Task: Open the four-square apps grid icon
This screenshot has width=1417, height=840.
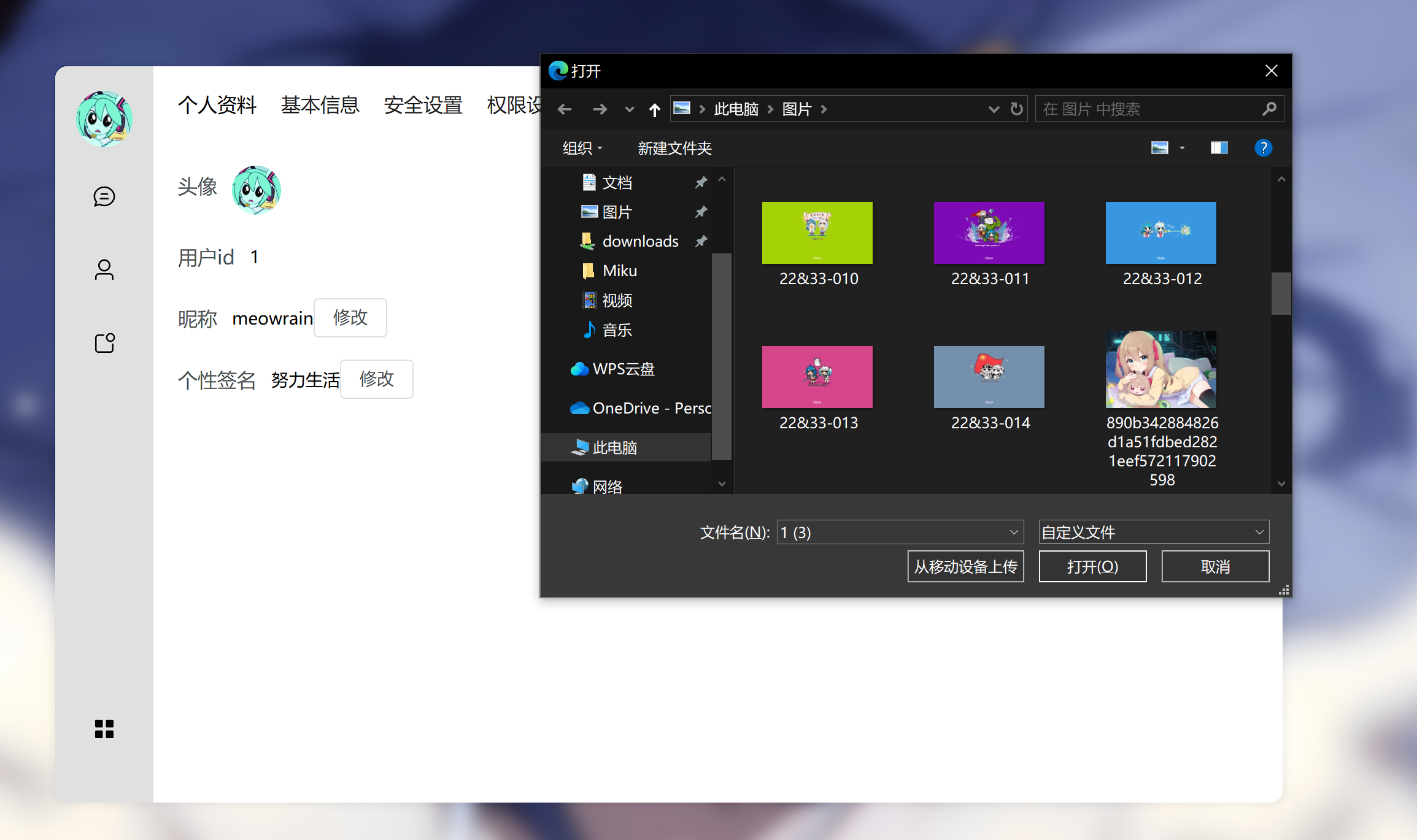Action: tap(104, 729)
